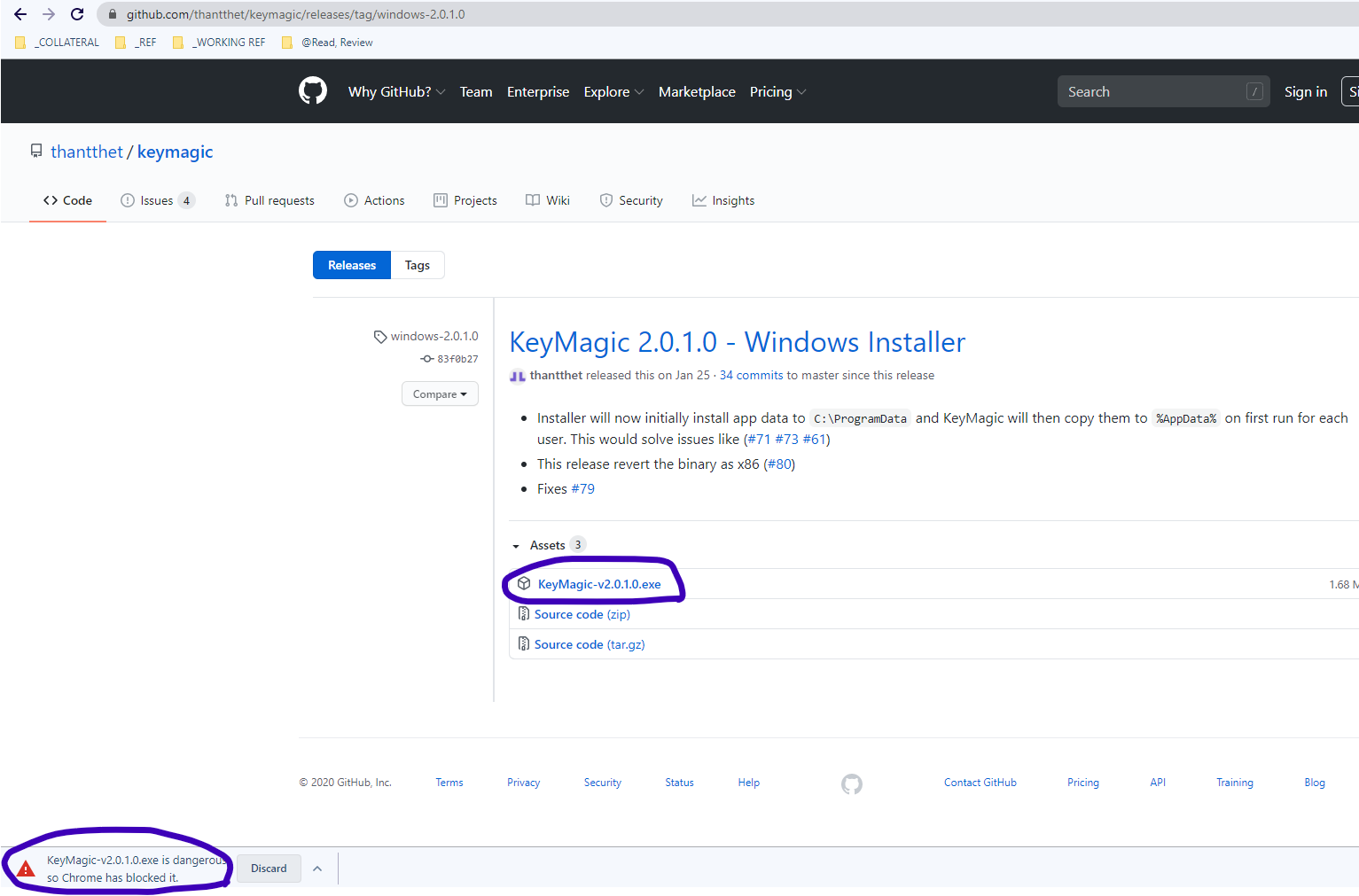The image size is (1359, 896).
Task: Click the GitHub octocat logo in the header
Action: click(x=312, y=90)
